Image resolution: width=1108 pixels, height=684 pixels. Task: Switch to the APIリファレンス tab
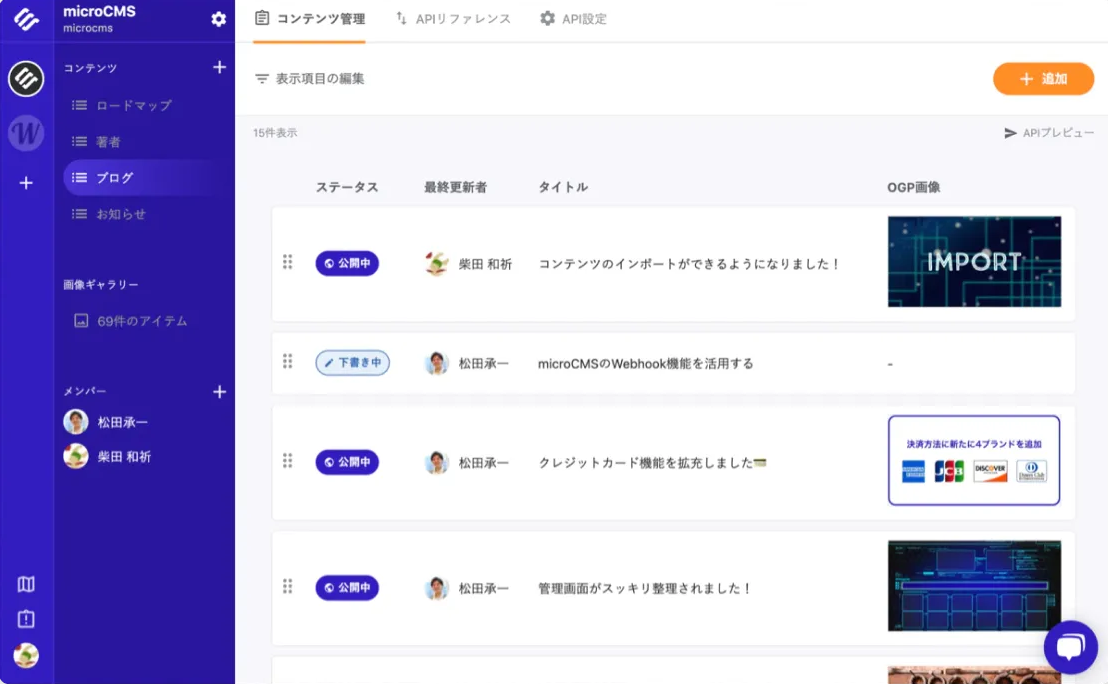tap(453, 19)
